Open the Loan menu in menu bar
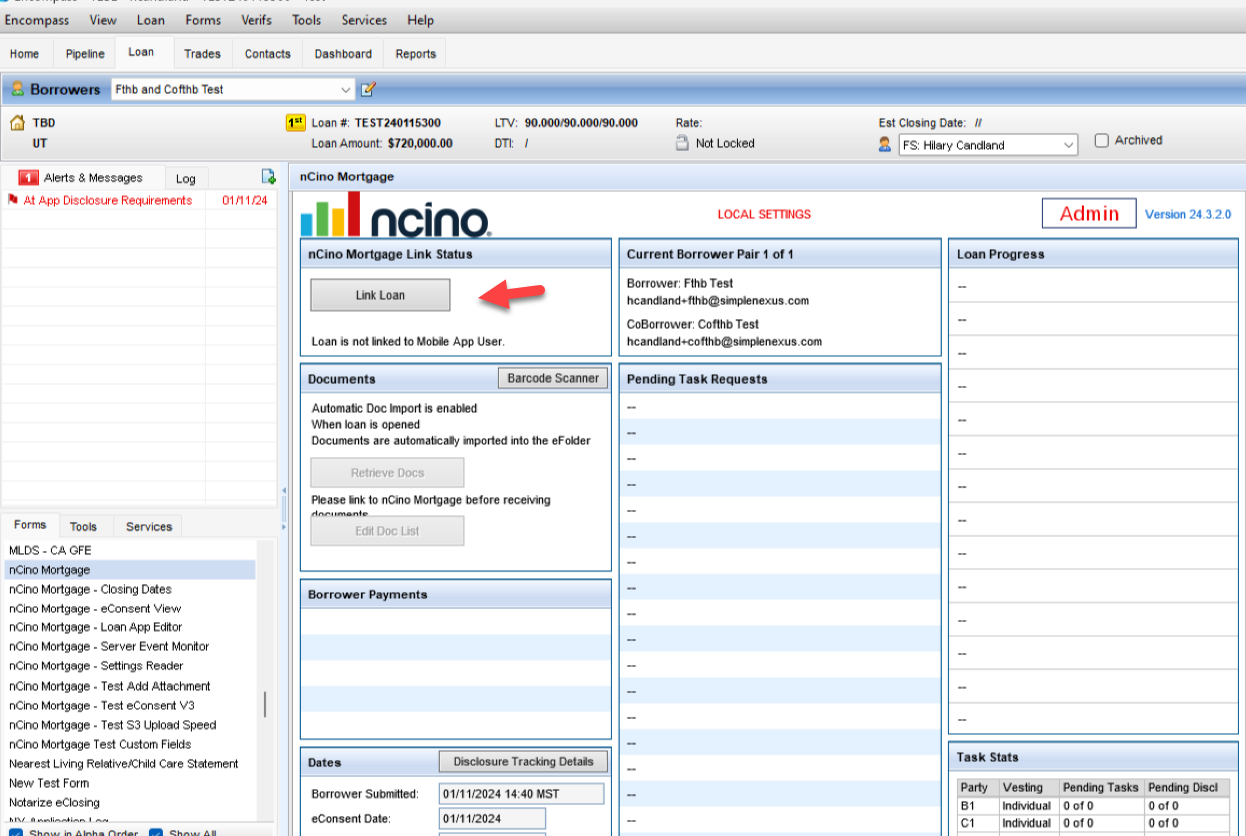The width and height of the screenshot is (1246, 836). (151, 20)
